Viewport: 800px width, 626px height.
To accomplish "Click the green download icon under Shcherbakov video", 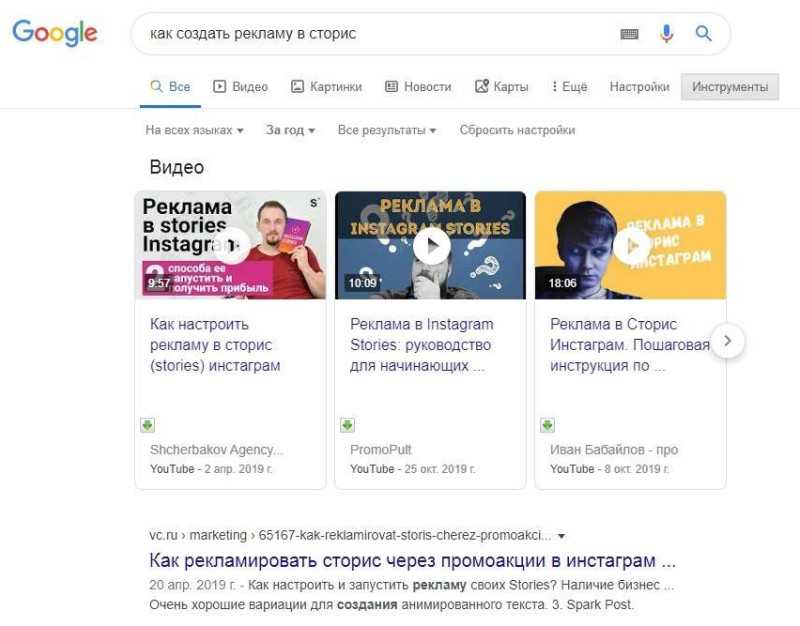I will click(x=147, y=424).
